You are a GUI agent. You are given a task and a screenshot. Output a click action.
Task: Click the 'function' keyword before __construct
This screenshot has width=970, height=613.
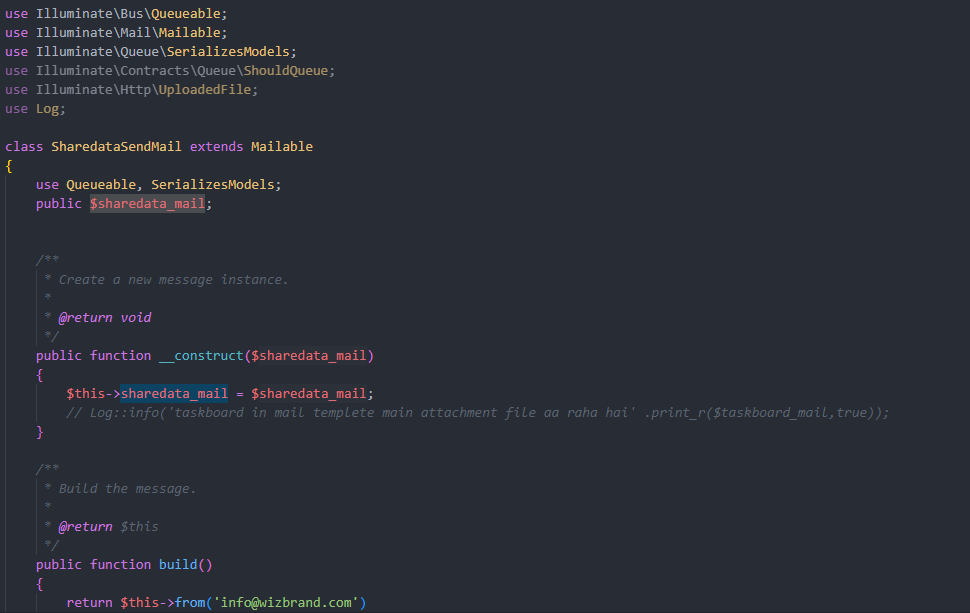pyautogui.click(x=120, y=356)
